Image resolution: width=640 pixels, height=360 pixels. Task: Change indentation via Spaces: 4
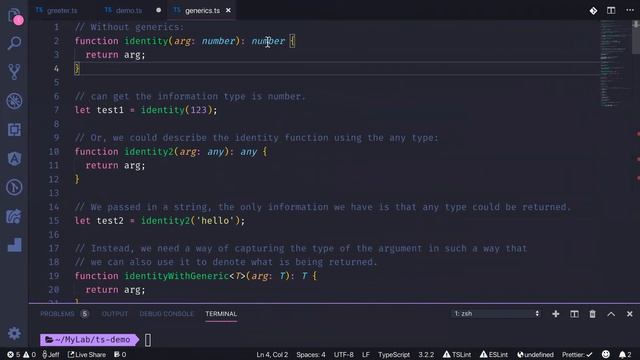311,354
